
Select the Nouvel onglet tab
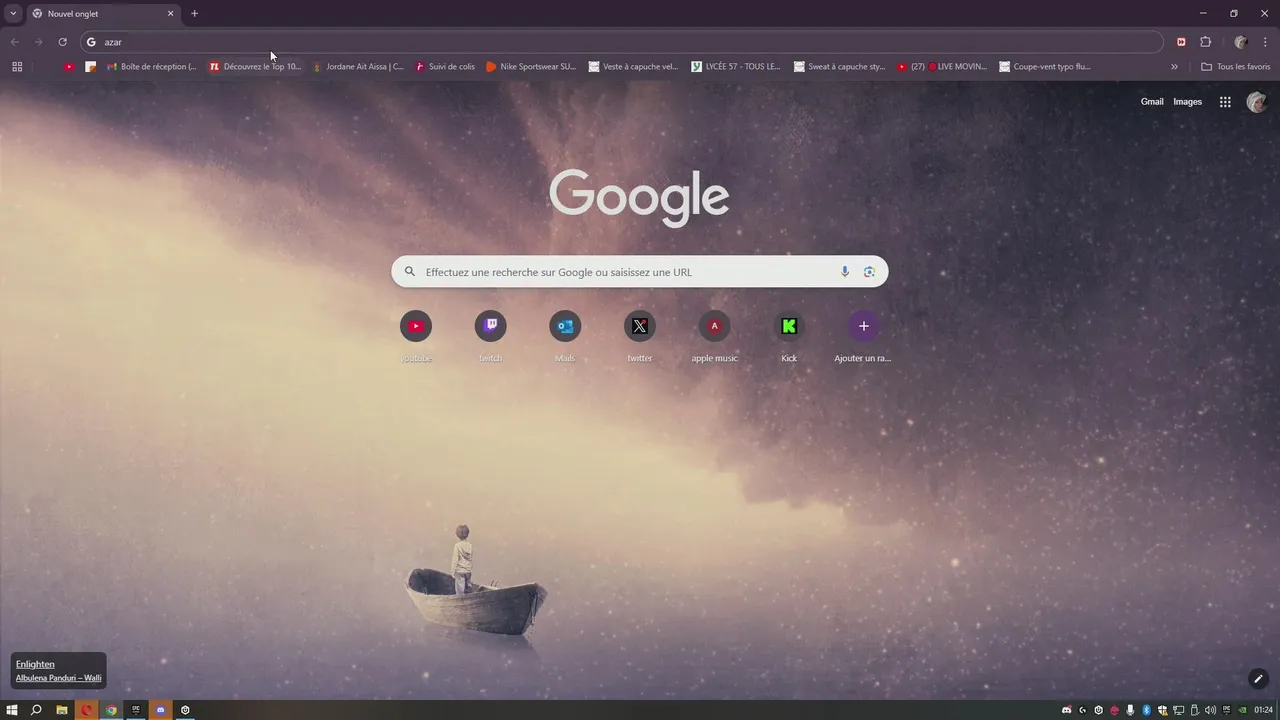pos(102,14)
